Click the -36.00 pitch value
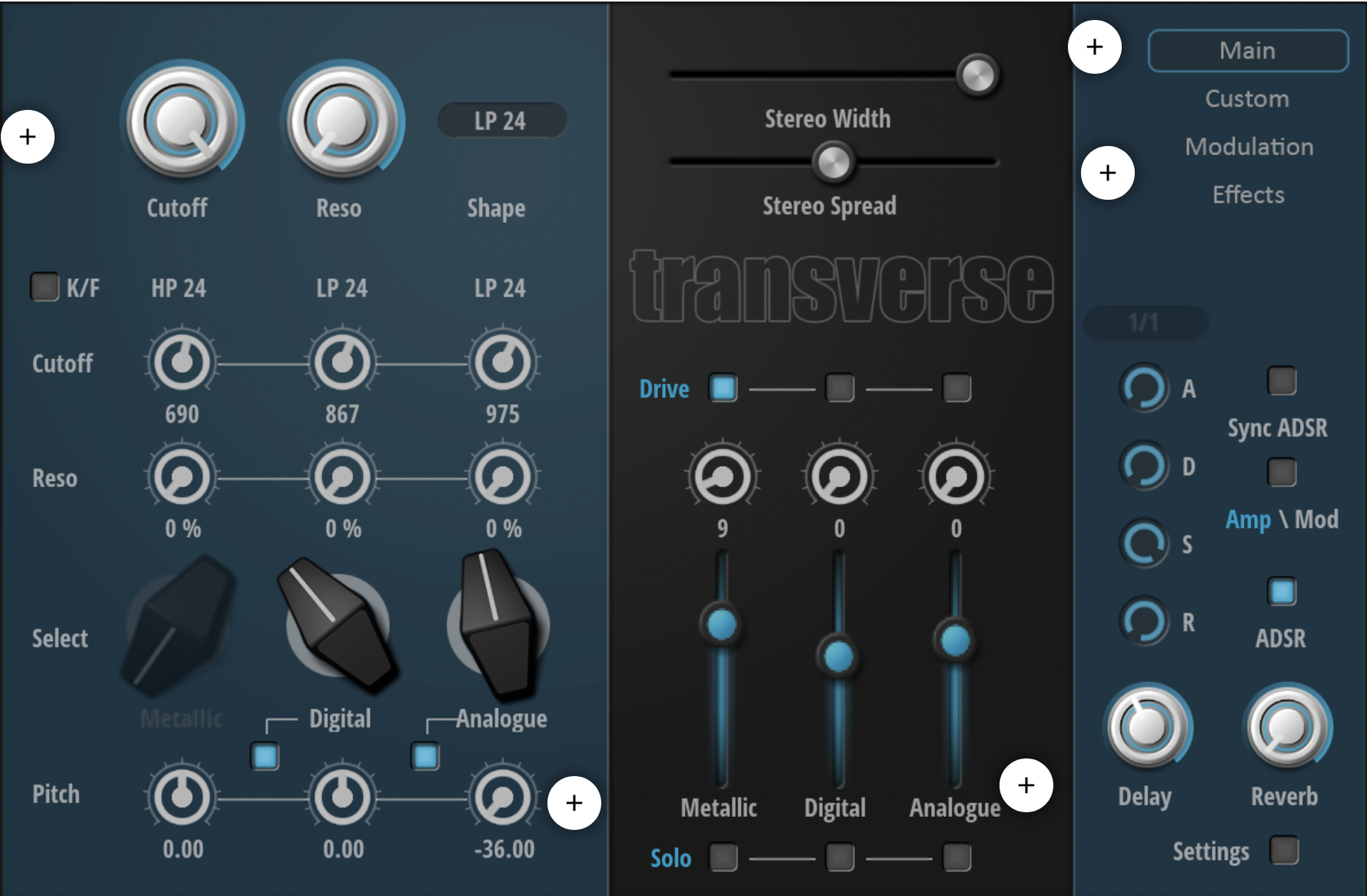Screen dimensions: 1367x896 point(504,849)
